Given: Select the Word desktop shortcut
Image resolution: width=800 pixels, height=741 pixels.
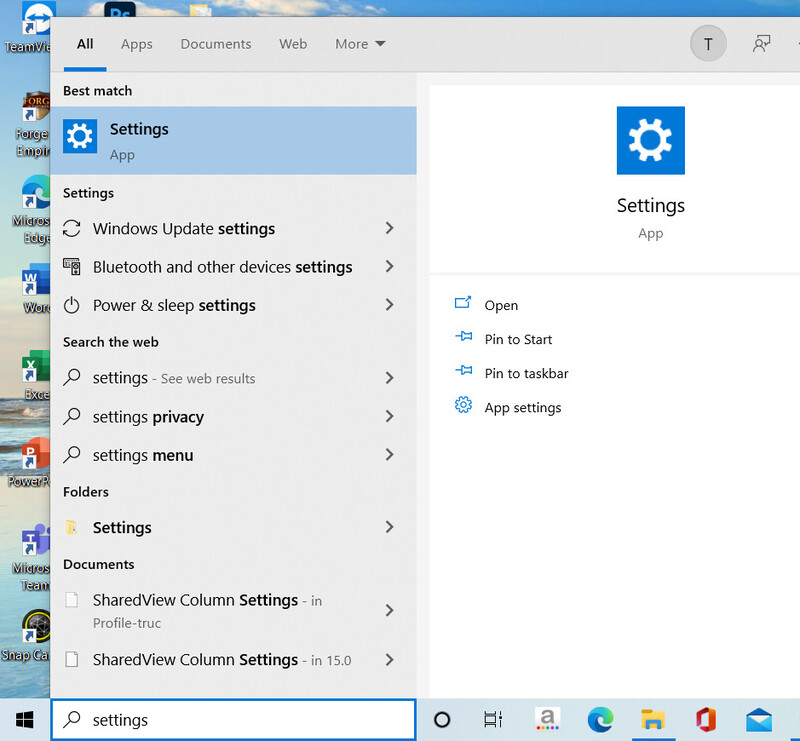Looking at the screenshot, I should (36, 288).
